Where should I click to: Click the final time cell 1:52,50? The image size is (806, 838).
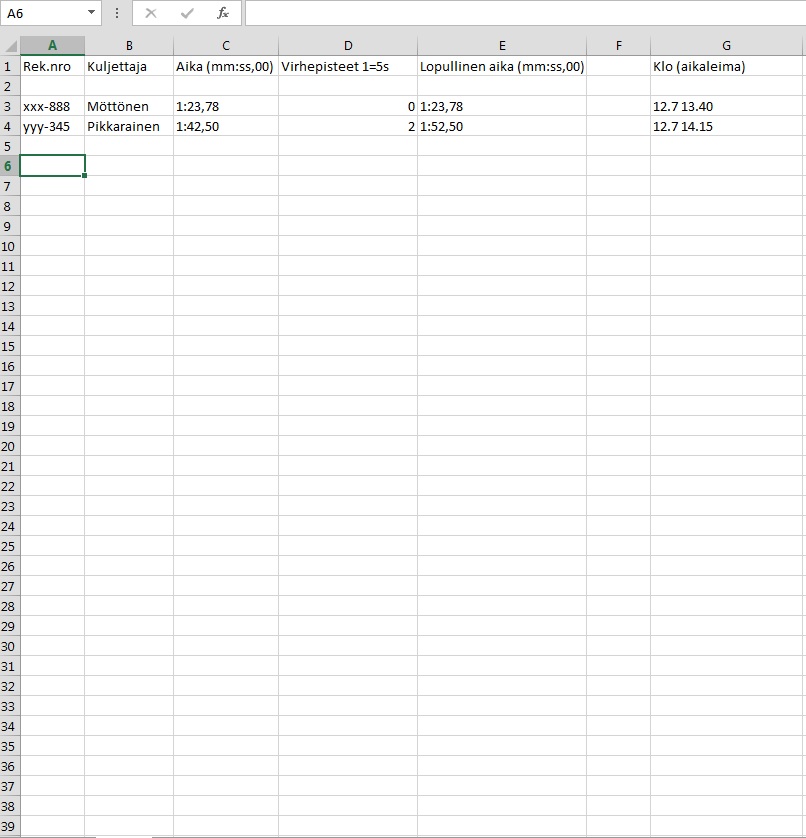501,126
